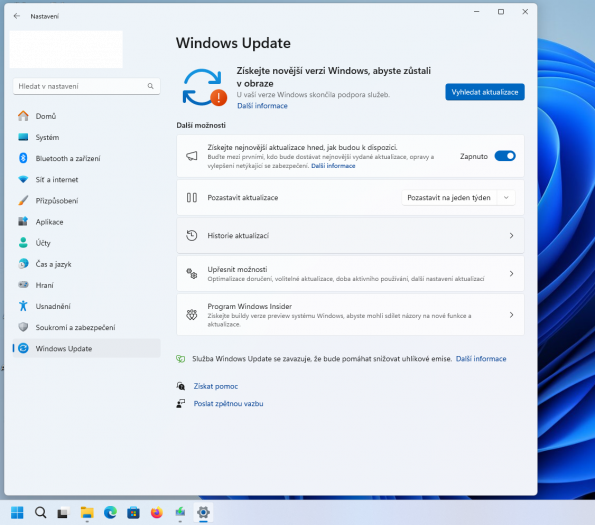Expand Program Windows Insider via its chevron
This screenshot has height=525, width=595.
coord(511,314)
